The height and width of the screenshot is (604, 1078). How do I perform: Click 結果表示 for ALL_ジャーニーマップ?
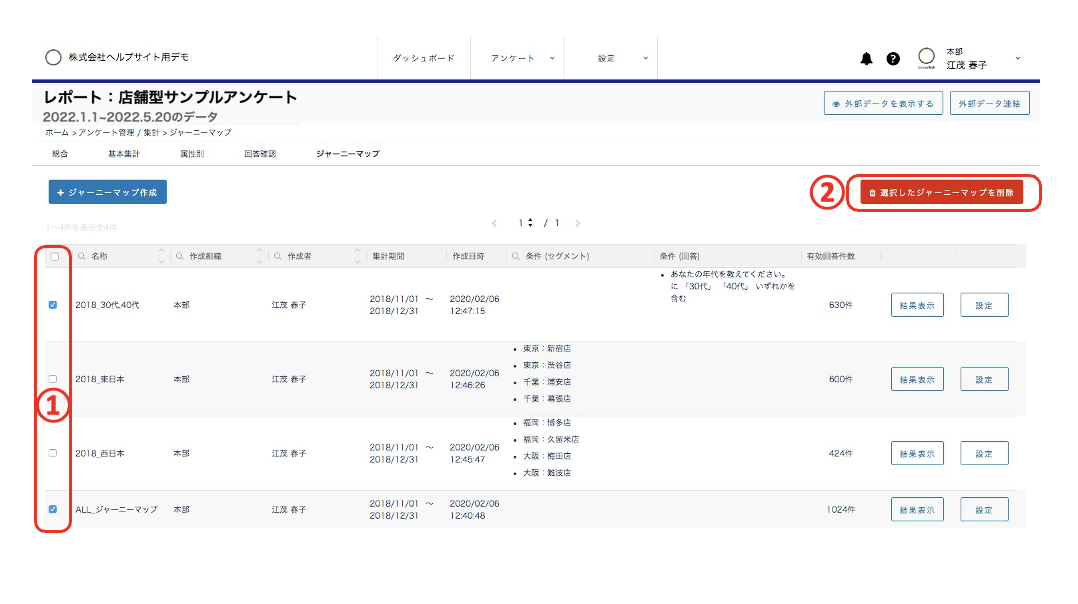pyautogui.click(x=917, y=510)
